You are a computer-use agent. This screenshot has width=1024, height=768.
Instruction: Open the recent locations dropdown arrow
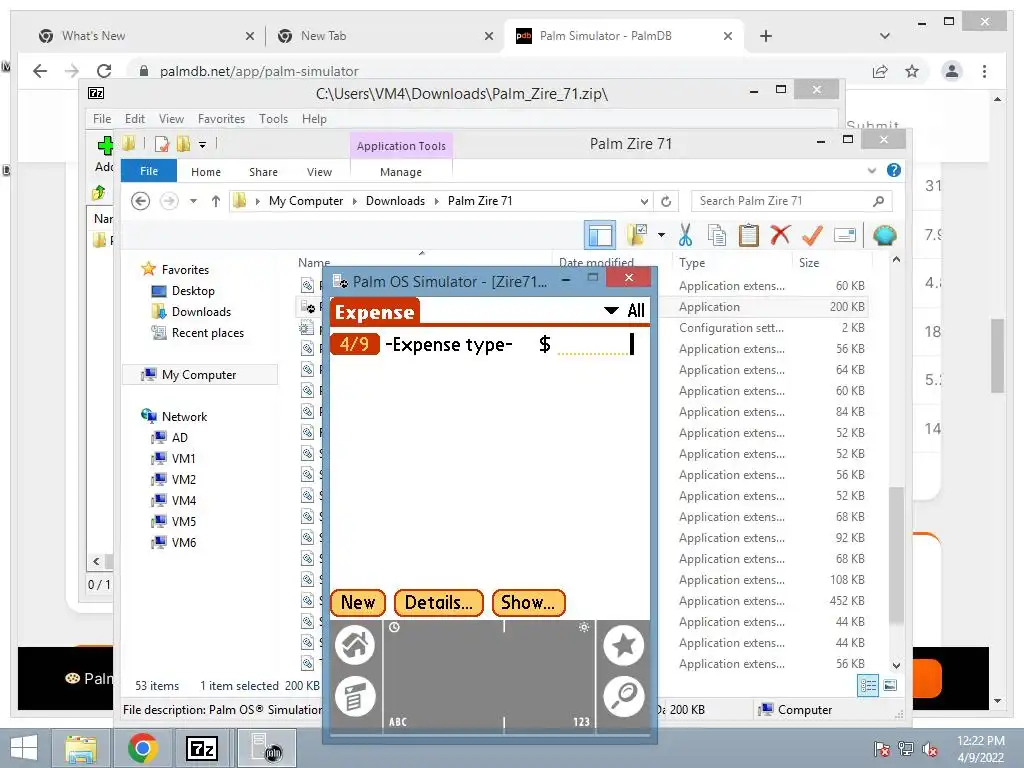(193, 201)
